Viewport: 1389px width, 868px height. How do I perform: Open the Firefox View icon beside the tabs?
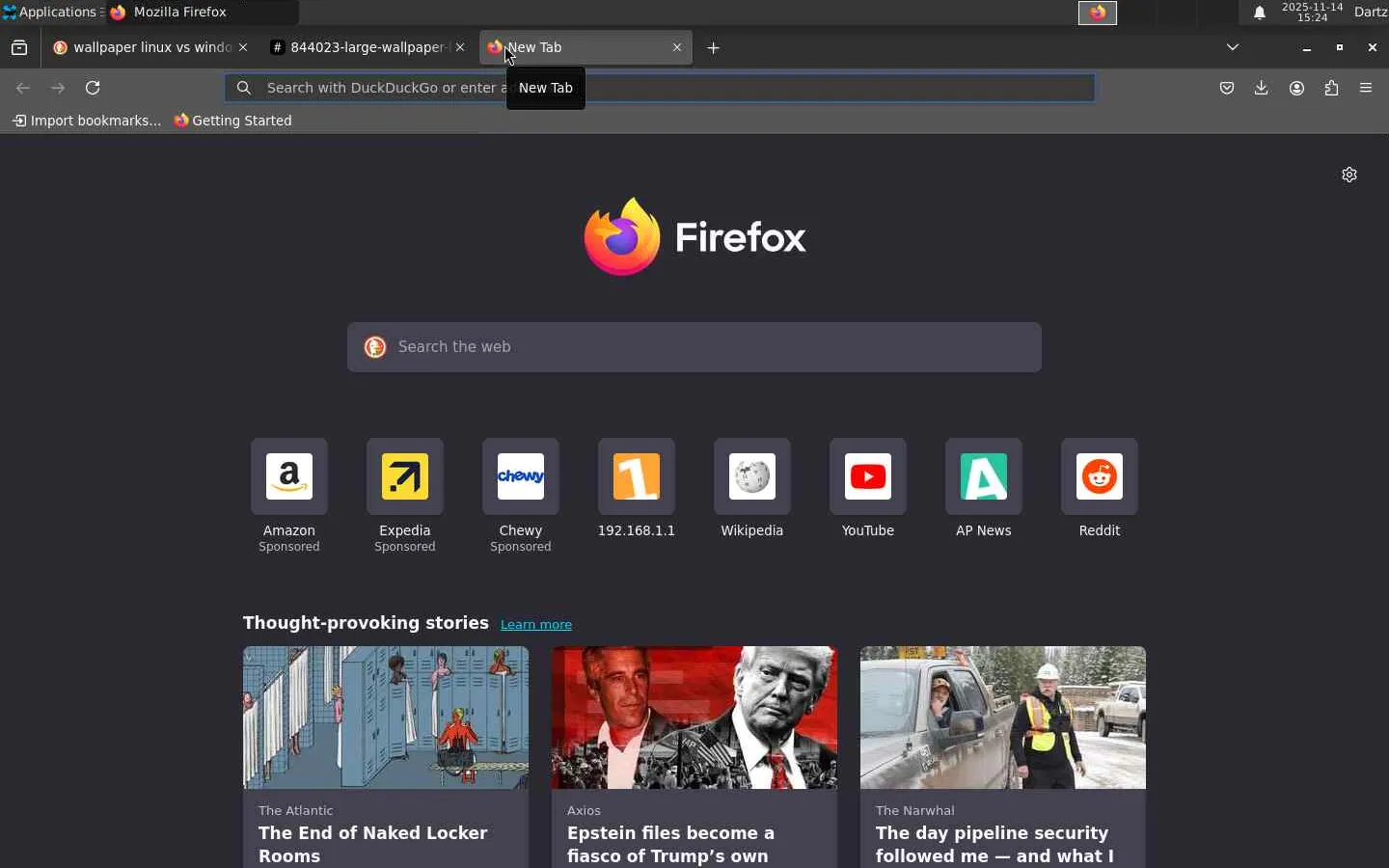(x=19, y=47)
